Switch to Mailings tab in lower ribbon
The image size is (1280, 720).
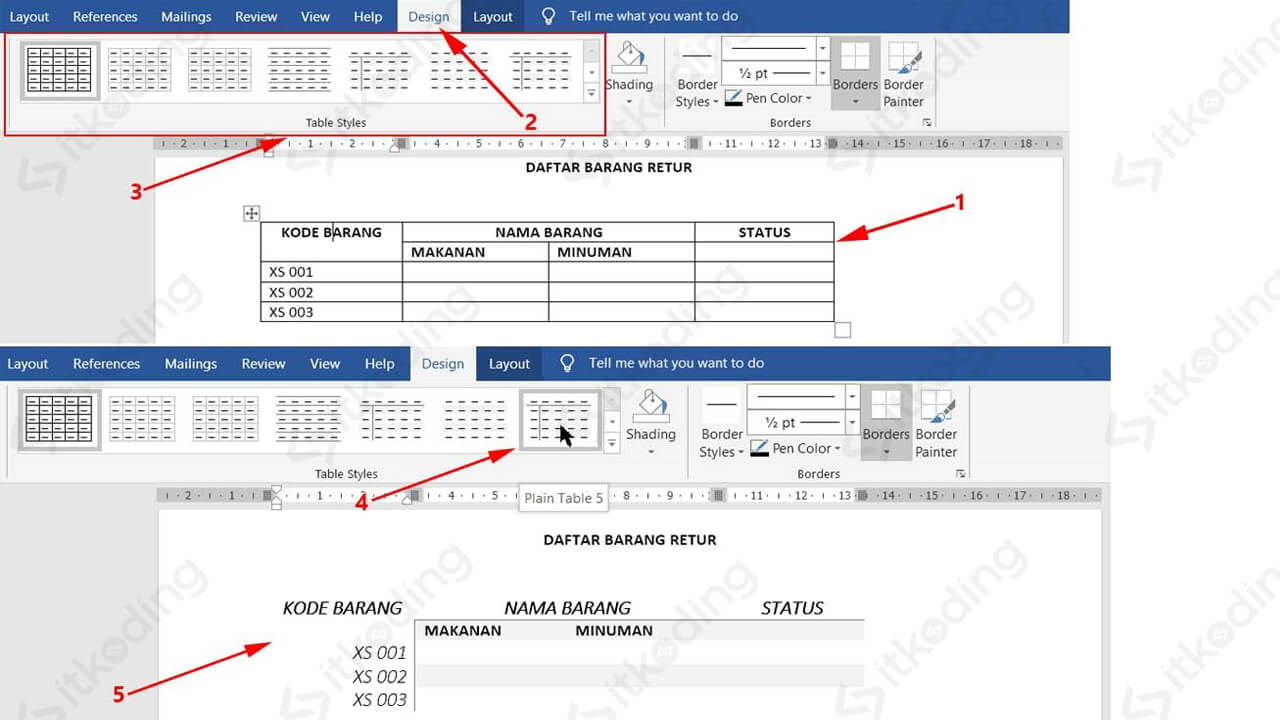[x=191, y=364]
